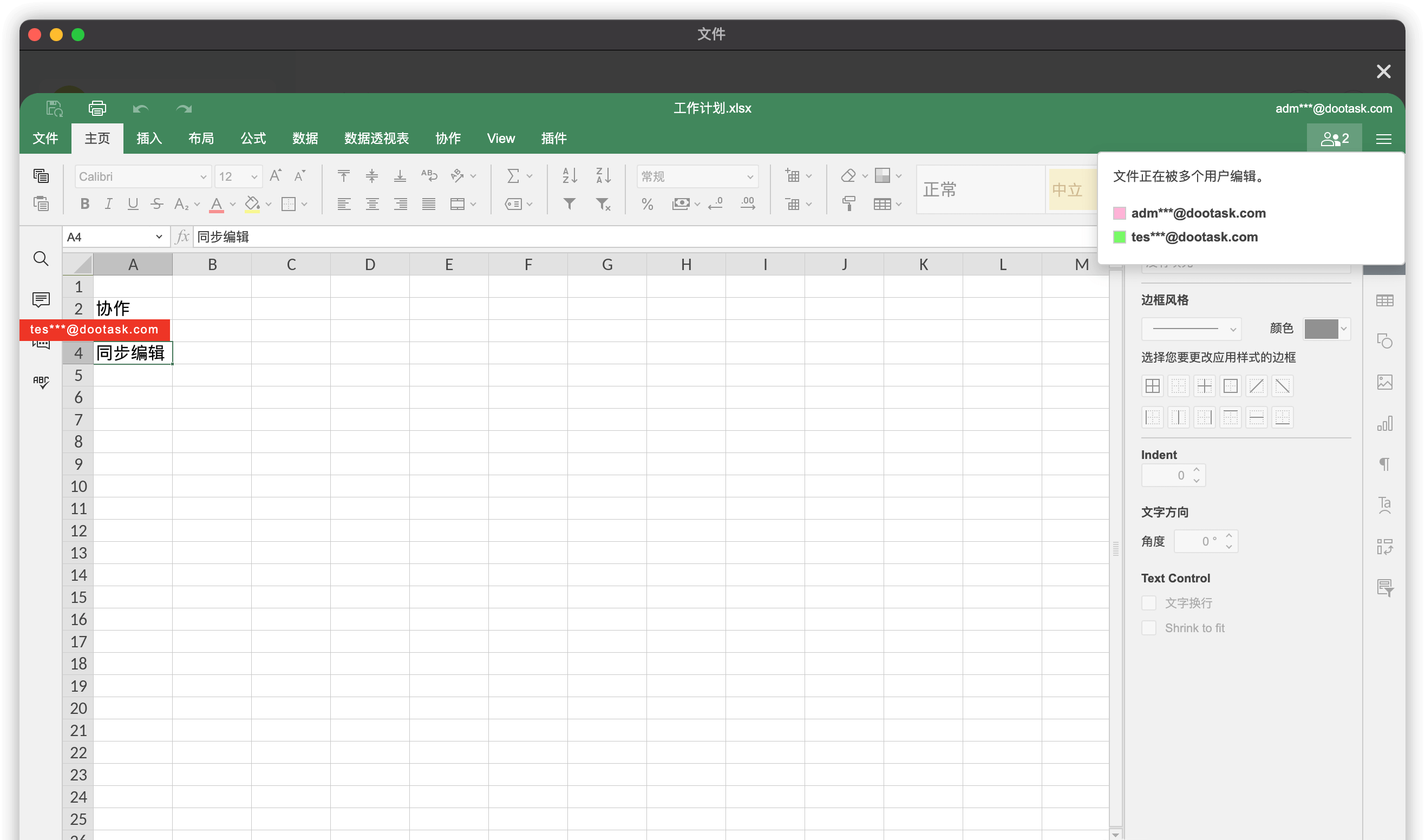The height and width of the screenshot is (840, 1425).
Task: Open the 文件 tab
Action: click(x=45, y=139)
